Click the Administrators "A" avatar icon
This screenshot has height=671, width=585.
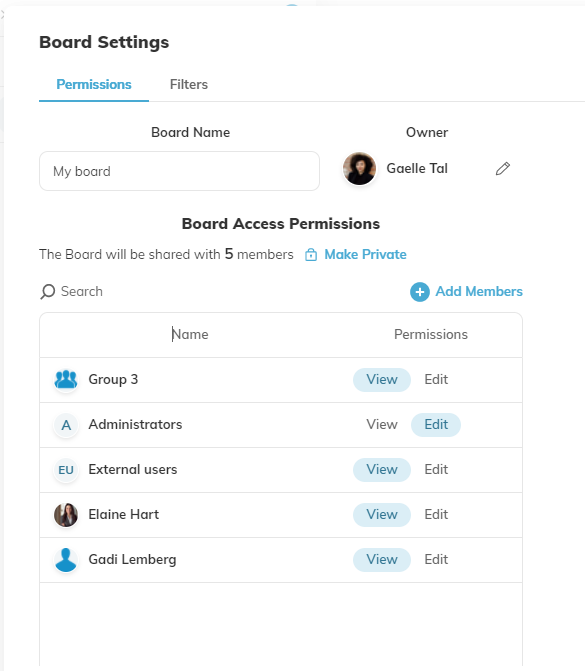click(x=66, y=425)
